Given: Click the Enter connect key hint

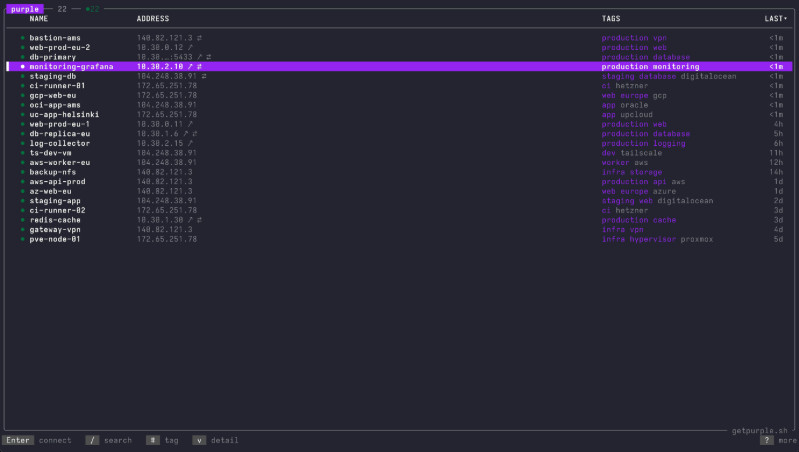Looking at the screenshot, I should (37, 440).
